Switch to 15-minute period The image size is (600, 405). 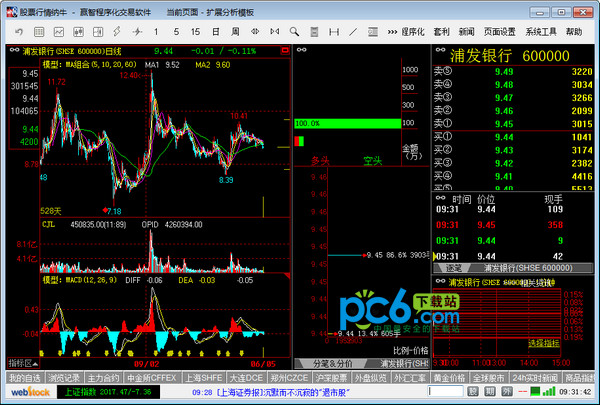(x=196, y=32)
